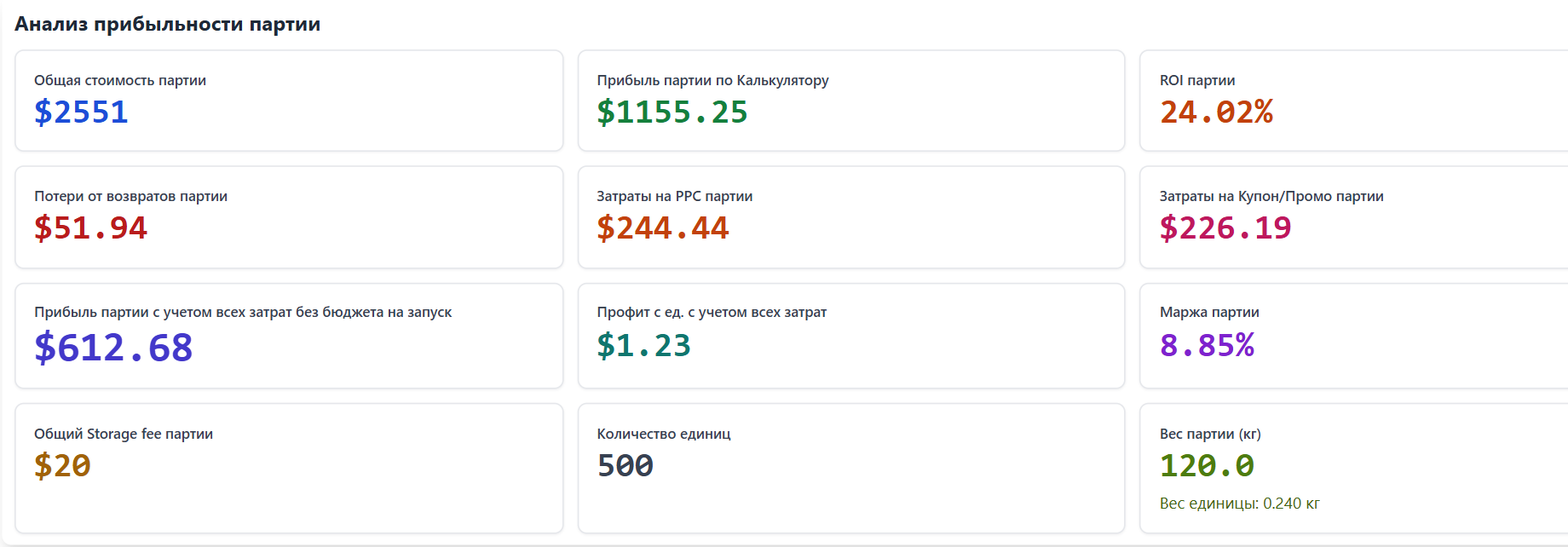Screen dimensions: 1568x547
Task: Select the "Профит с ед. с учетом всех затрат" label
Action: (712, 312)
